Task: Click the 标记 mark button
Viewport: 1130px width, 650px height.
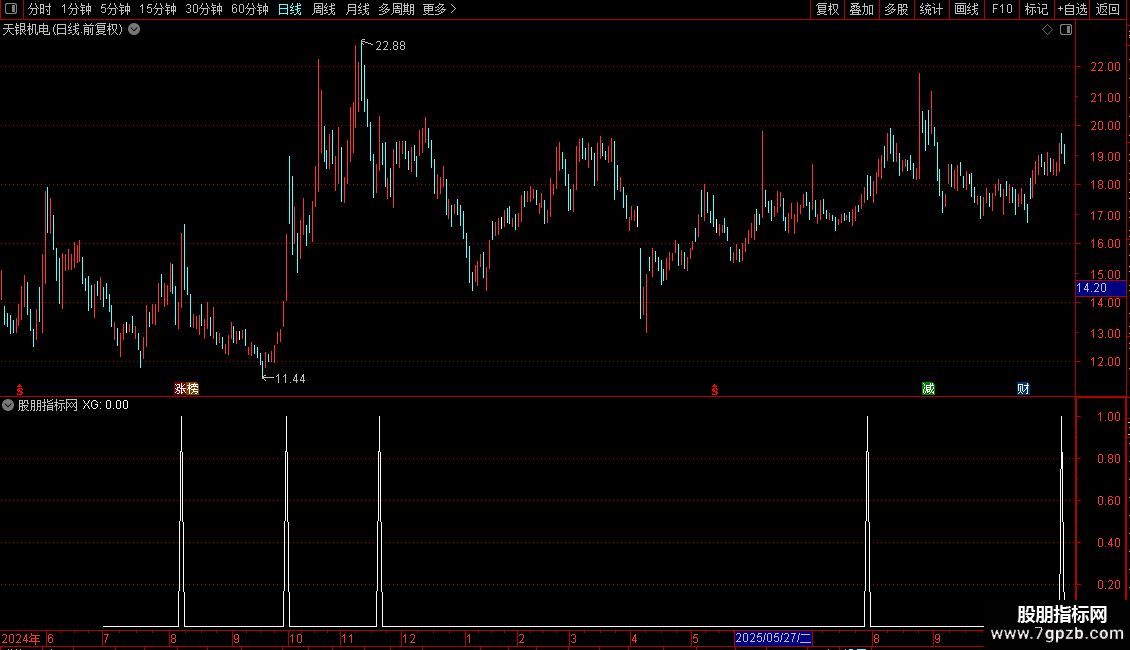Action: [x=1036, y=9]
